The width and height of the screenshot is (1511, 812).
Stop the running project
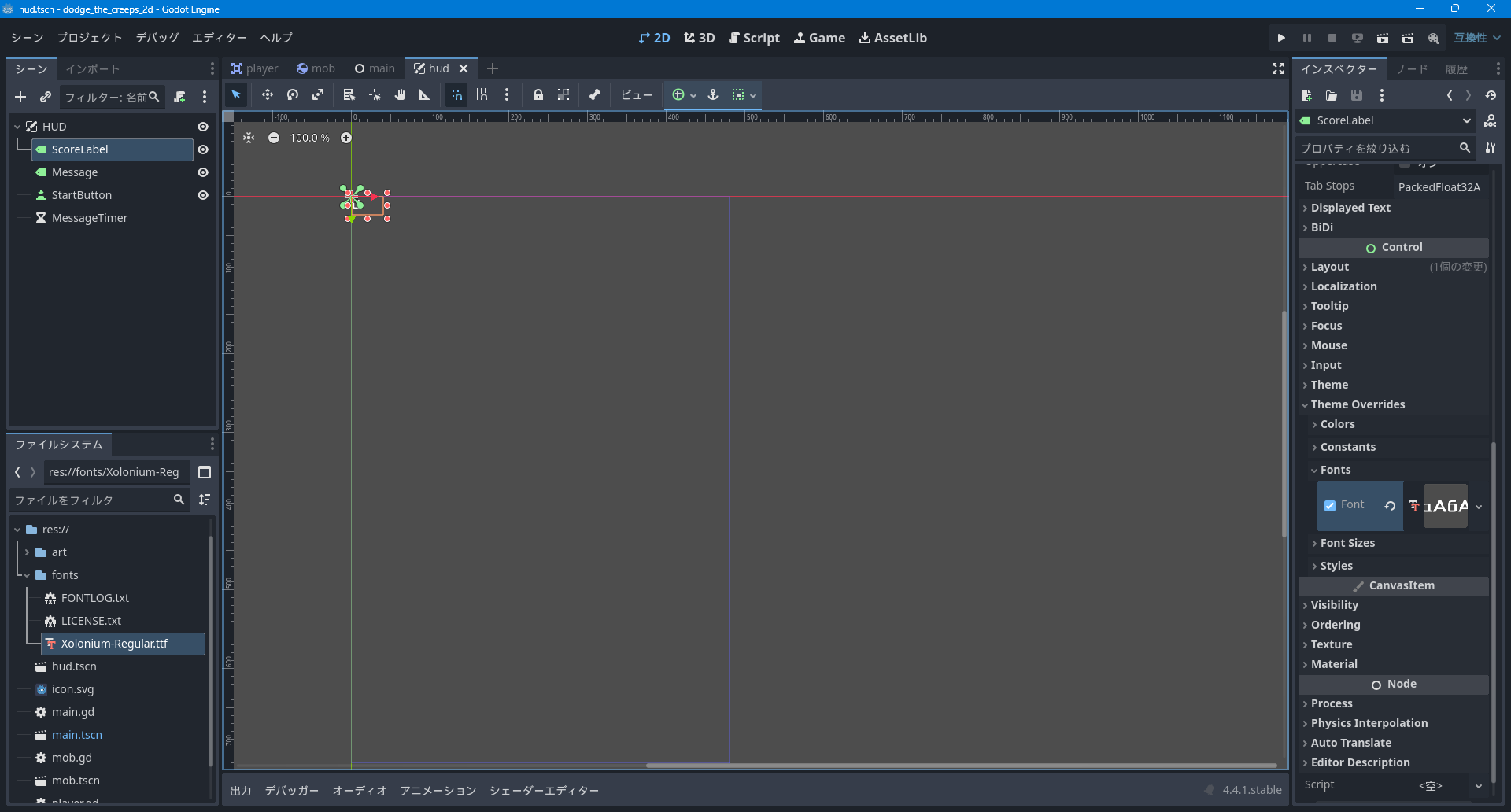1332,38
